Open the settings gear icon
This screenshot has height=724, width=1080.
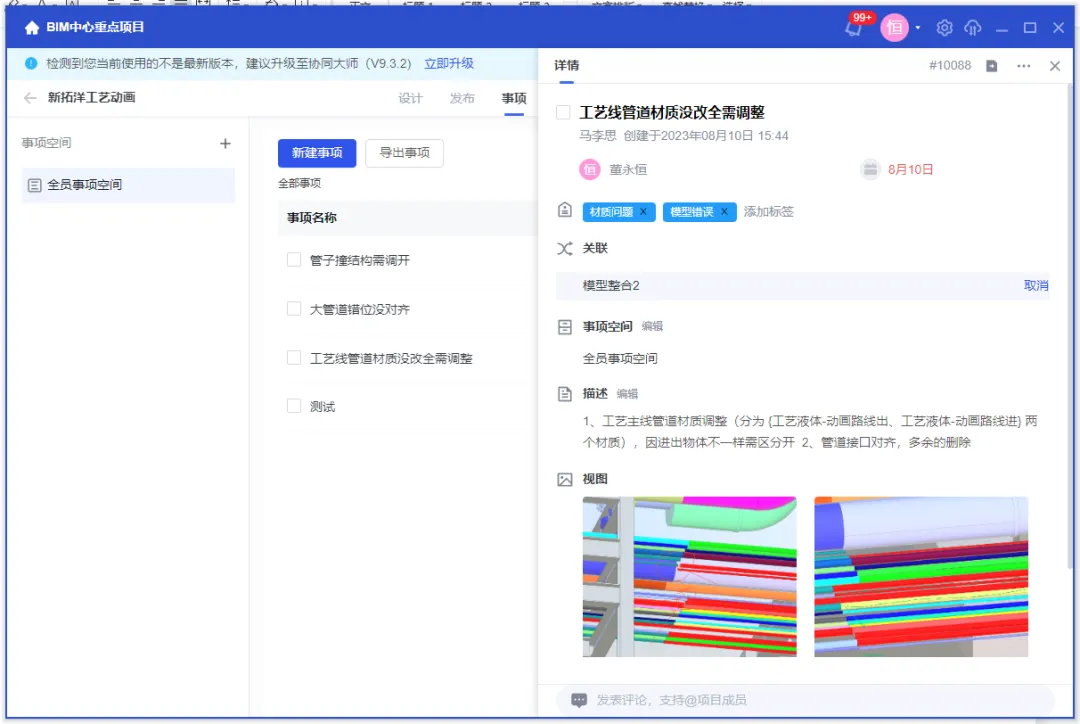[x=945, y=28]
